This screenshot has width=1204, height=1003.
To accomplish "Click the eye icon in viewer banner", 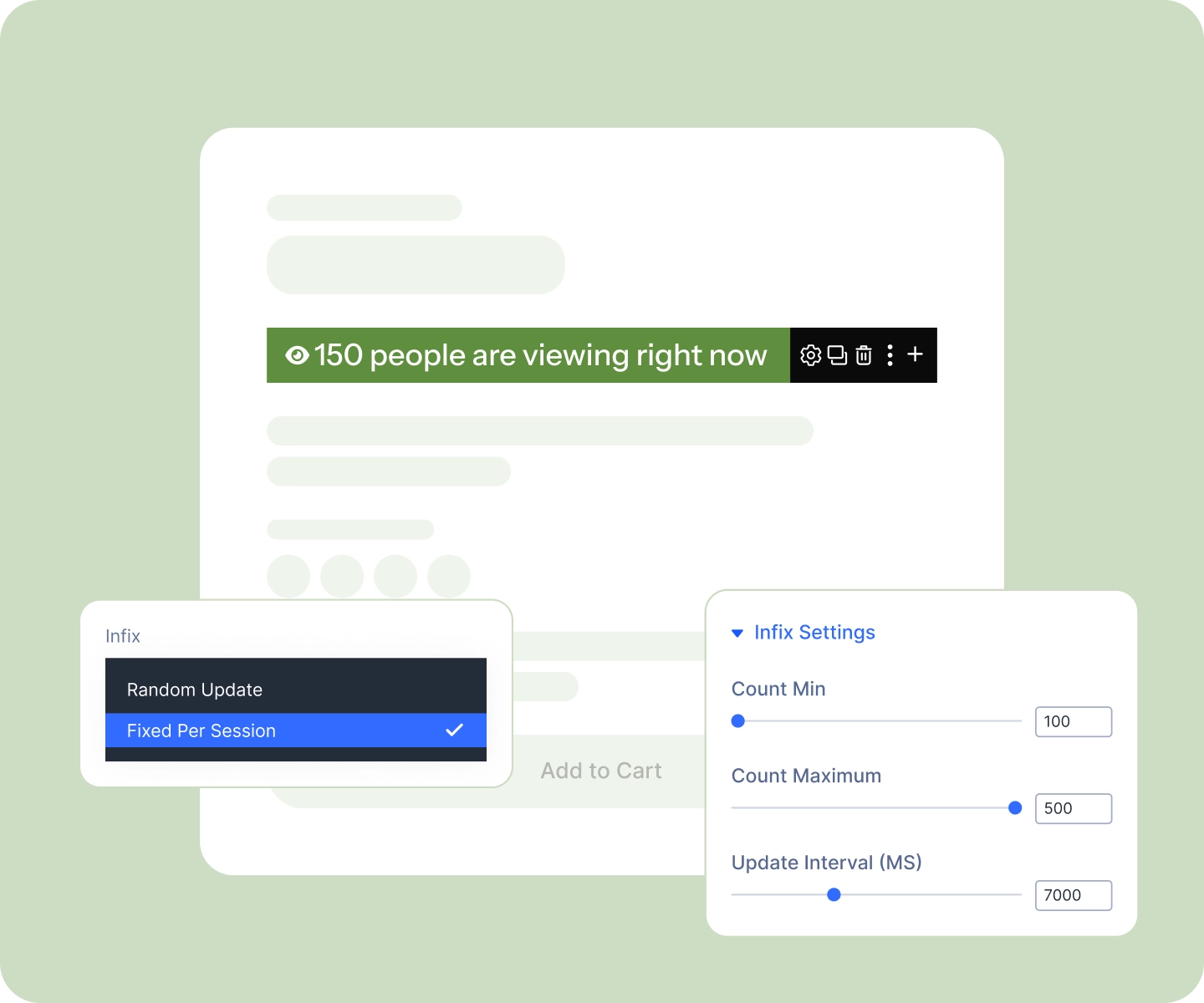I will [297, 355].
